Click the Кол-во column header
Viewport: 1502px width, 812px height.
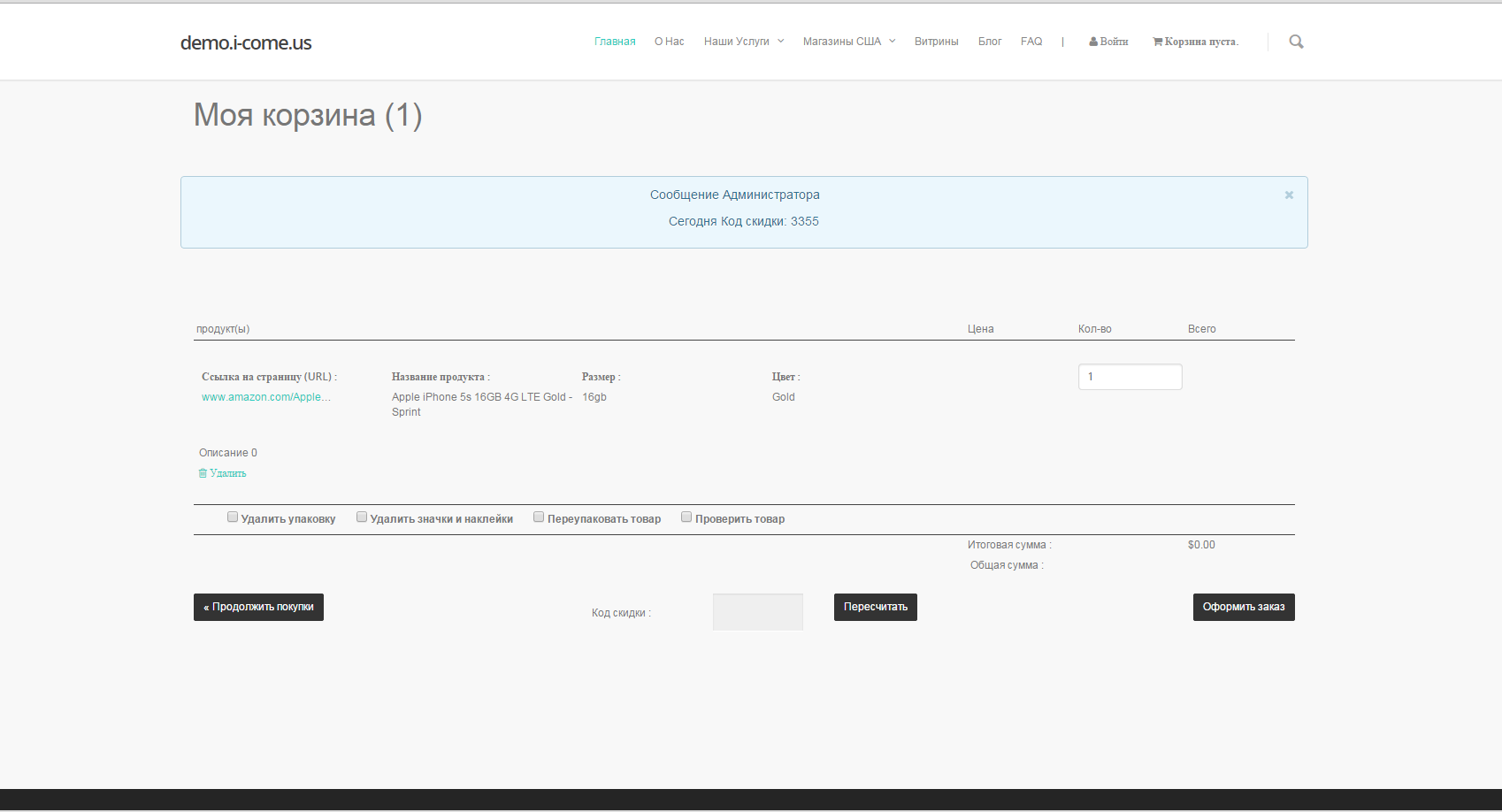(x=1095, y=329)
